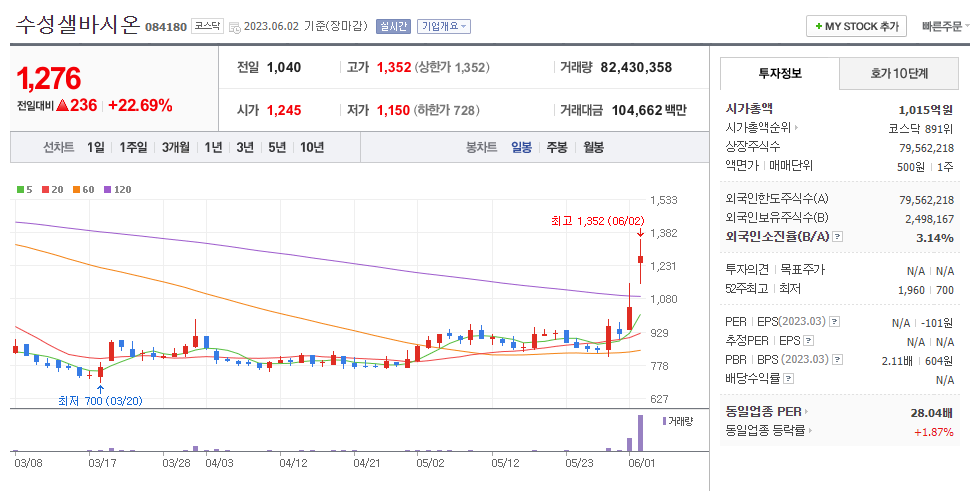Choose the 일봉 daily candle chart

coord(521,147)
